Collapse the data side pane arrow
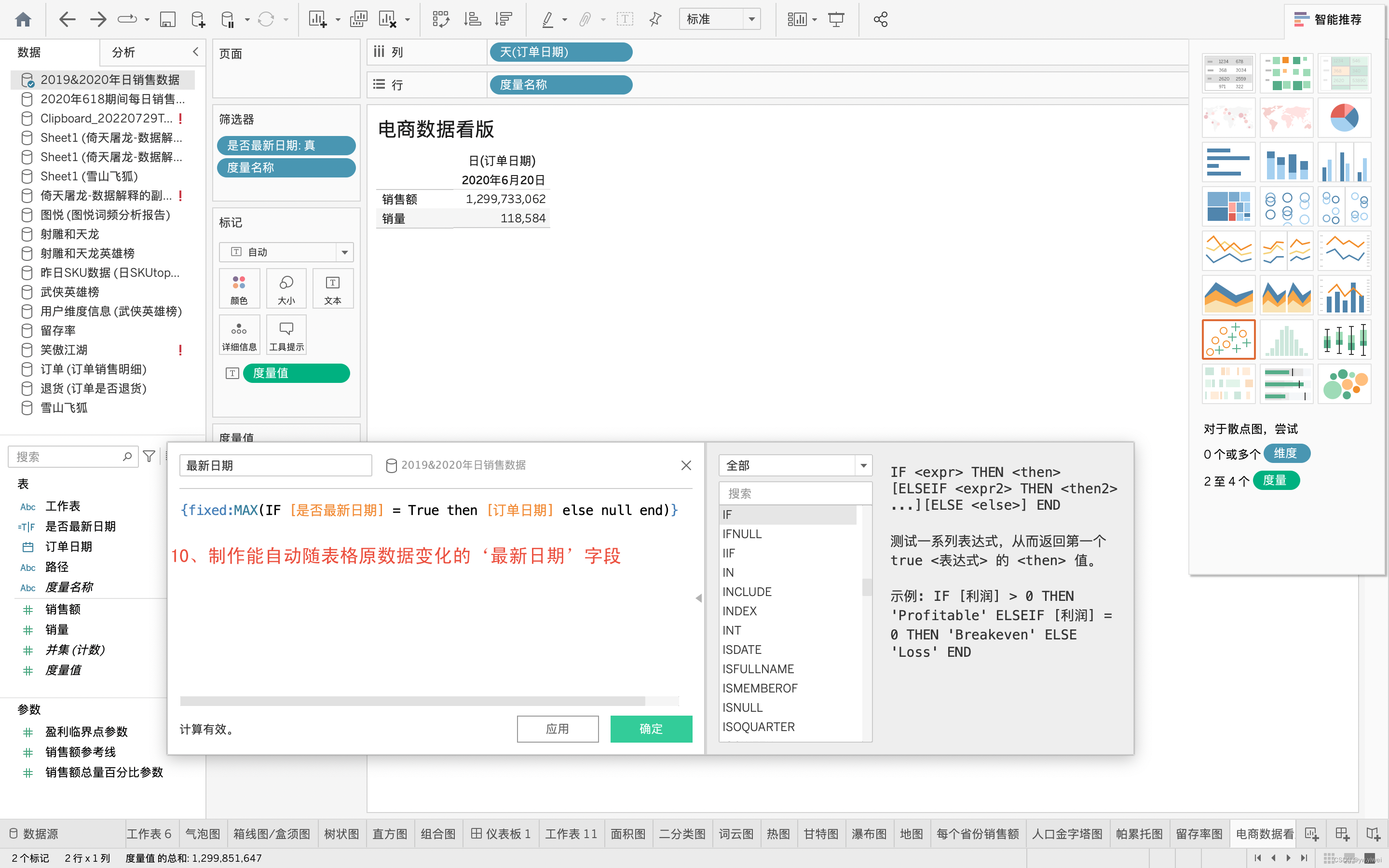This screenshot has height=868, width=1389. click(x=195, y=52)
